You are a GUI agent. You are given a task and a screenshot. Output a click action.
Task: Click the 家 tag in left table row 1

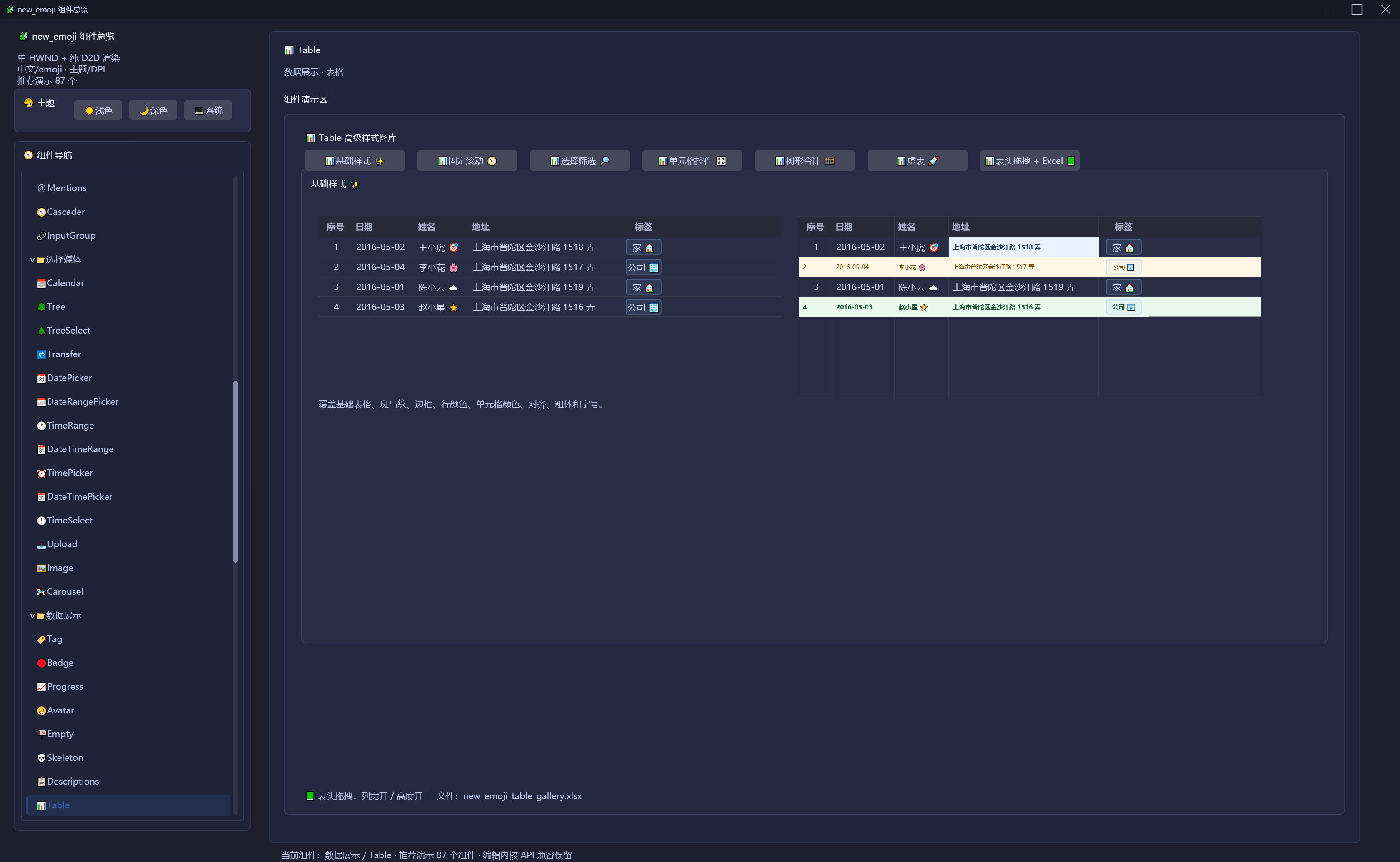(643, 247)
